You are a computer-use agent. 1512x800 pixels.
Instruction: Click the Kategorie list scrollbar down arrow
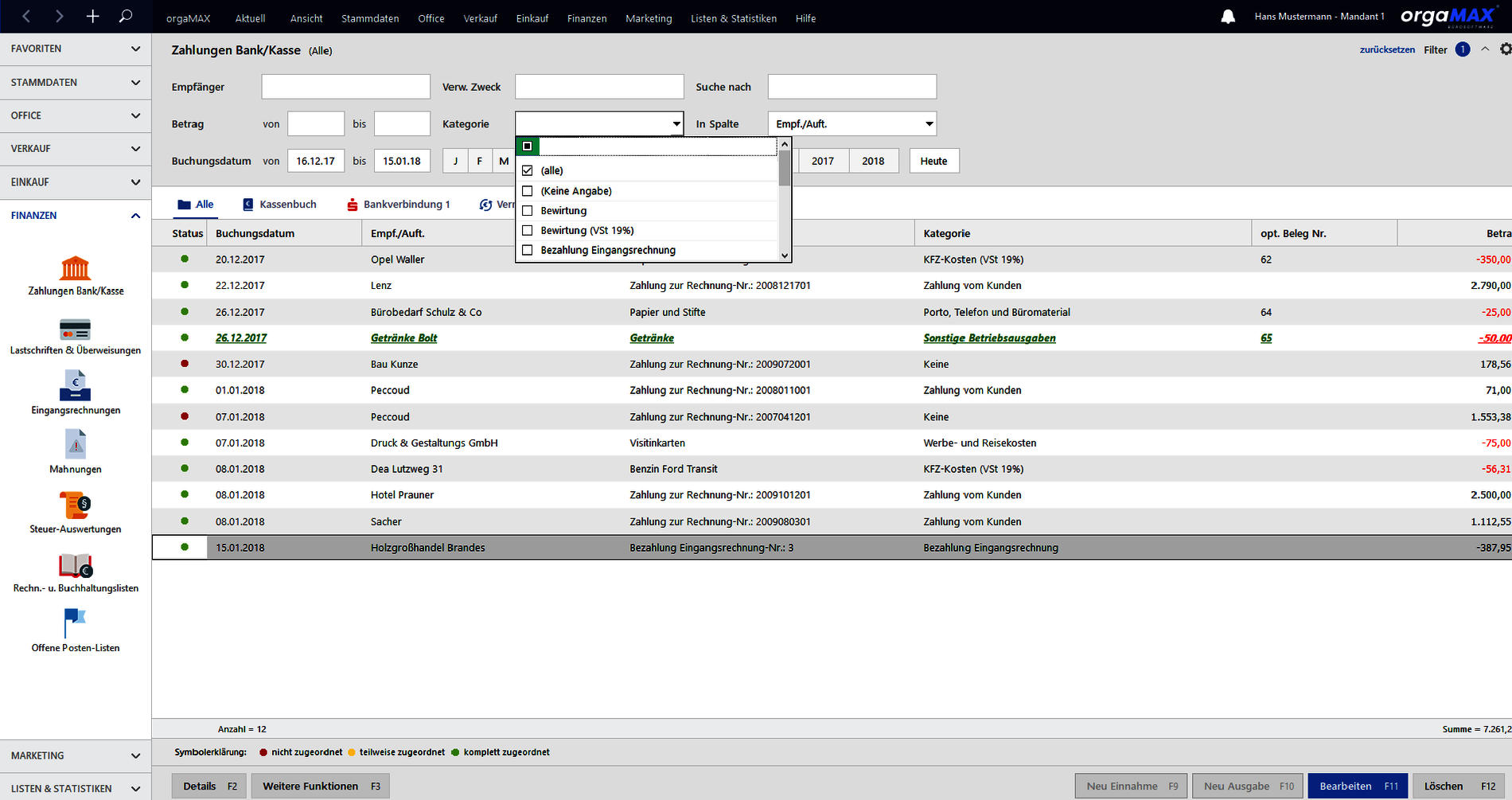[785, 256]
